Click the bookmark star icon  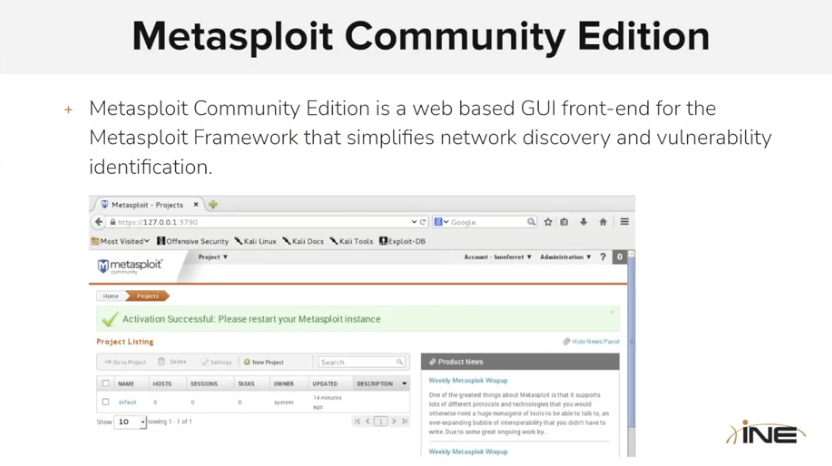pos(548,222)
